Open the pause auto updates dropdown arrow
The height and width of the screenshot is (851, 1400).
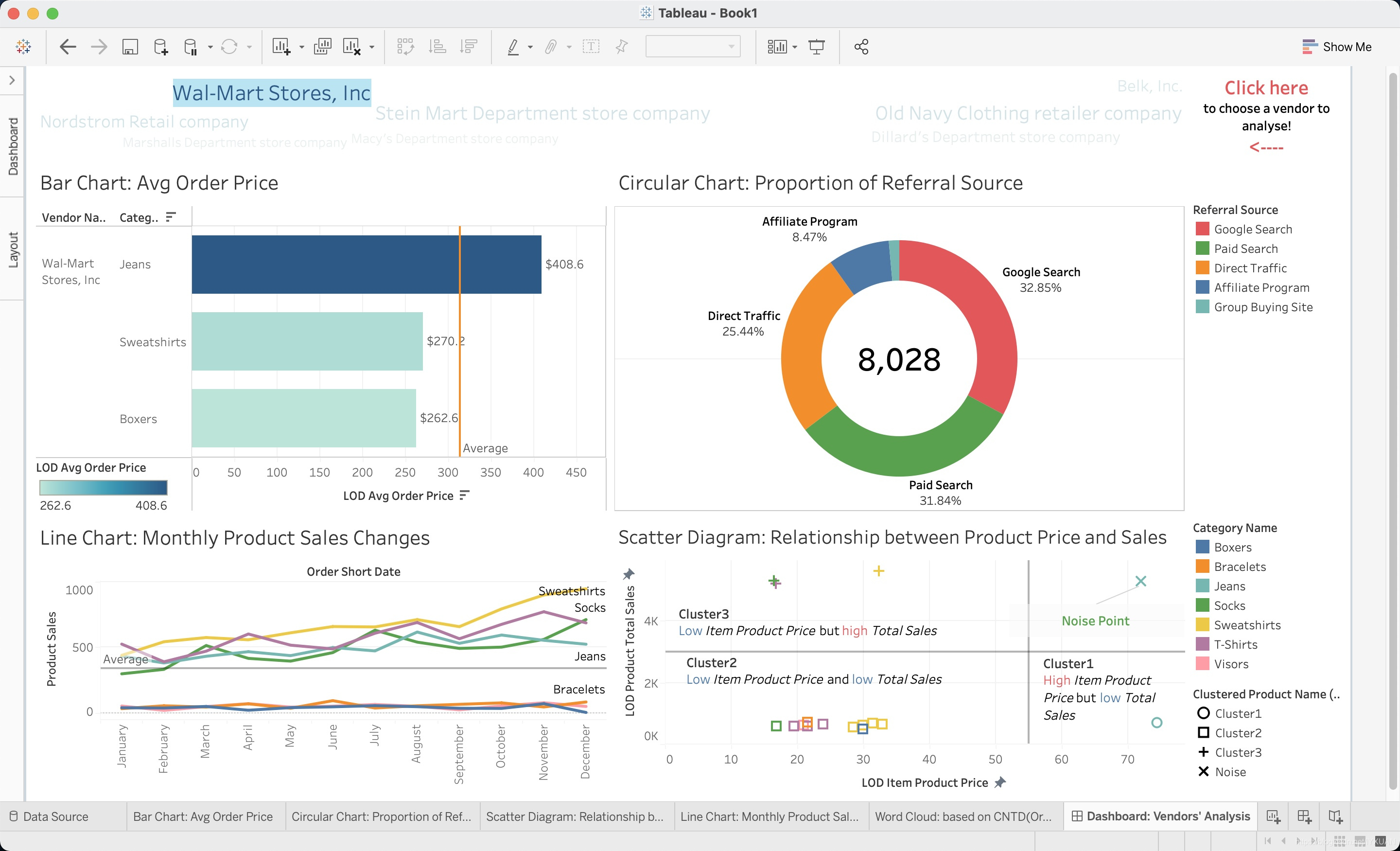click(210, 47)
